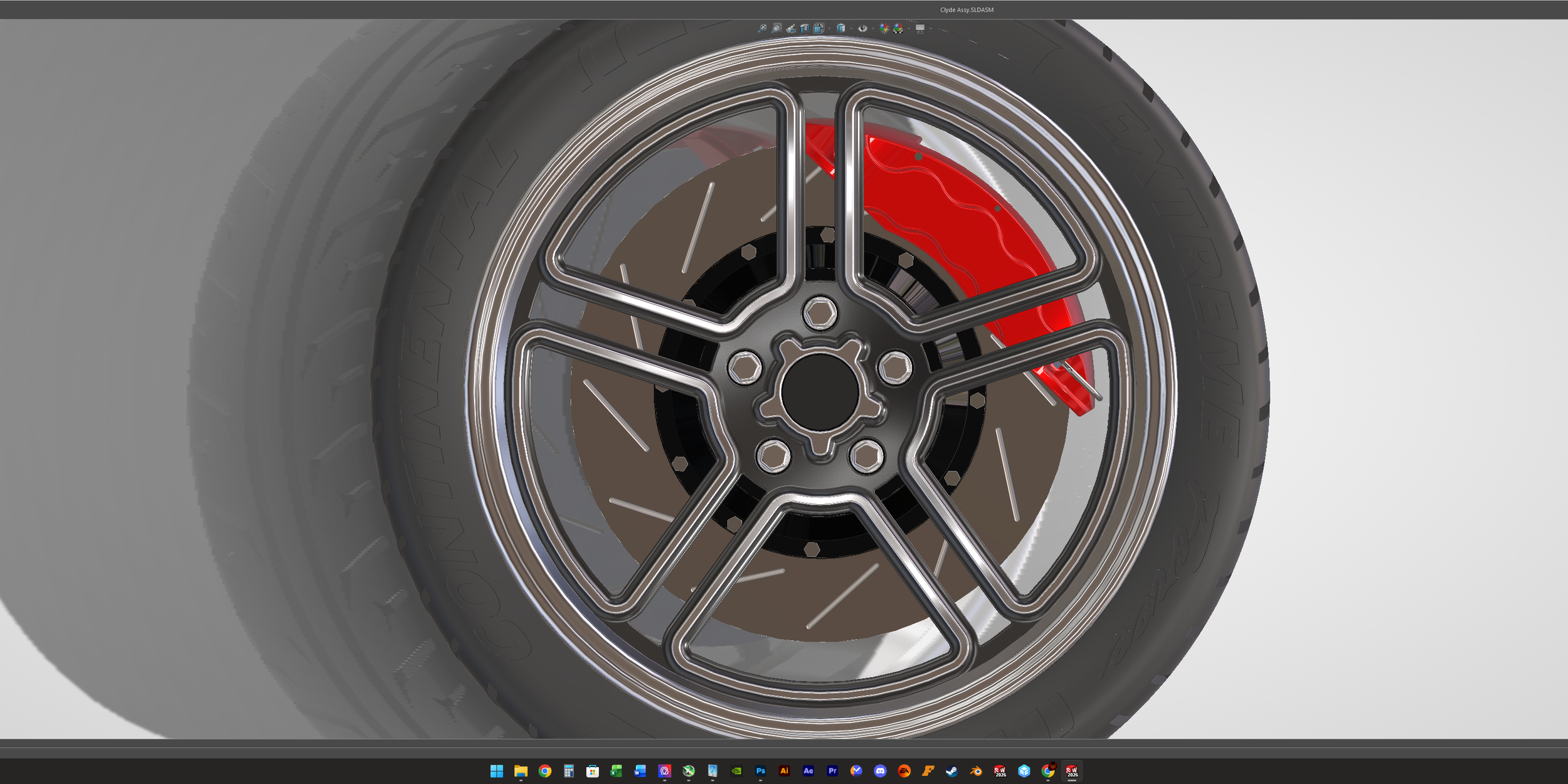Screen dimensions: 1568x784
Task: Expand the Apply Scene dropdown arrow
Action: pos(908,28)
